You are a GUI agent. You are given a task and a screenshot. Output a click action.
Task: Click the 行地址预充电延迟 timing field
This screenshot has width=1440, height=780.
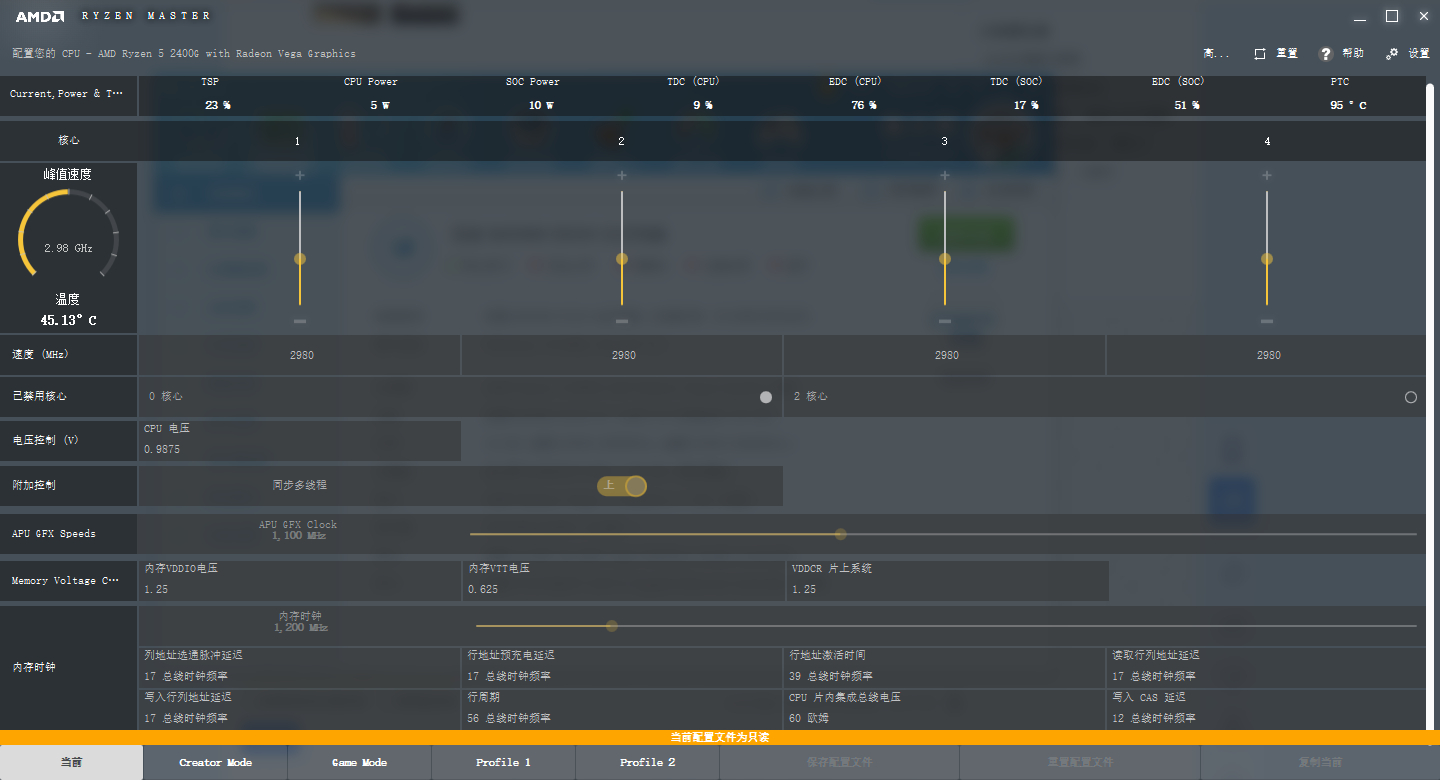coord(623,667)
